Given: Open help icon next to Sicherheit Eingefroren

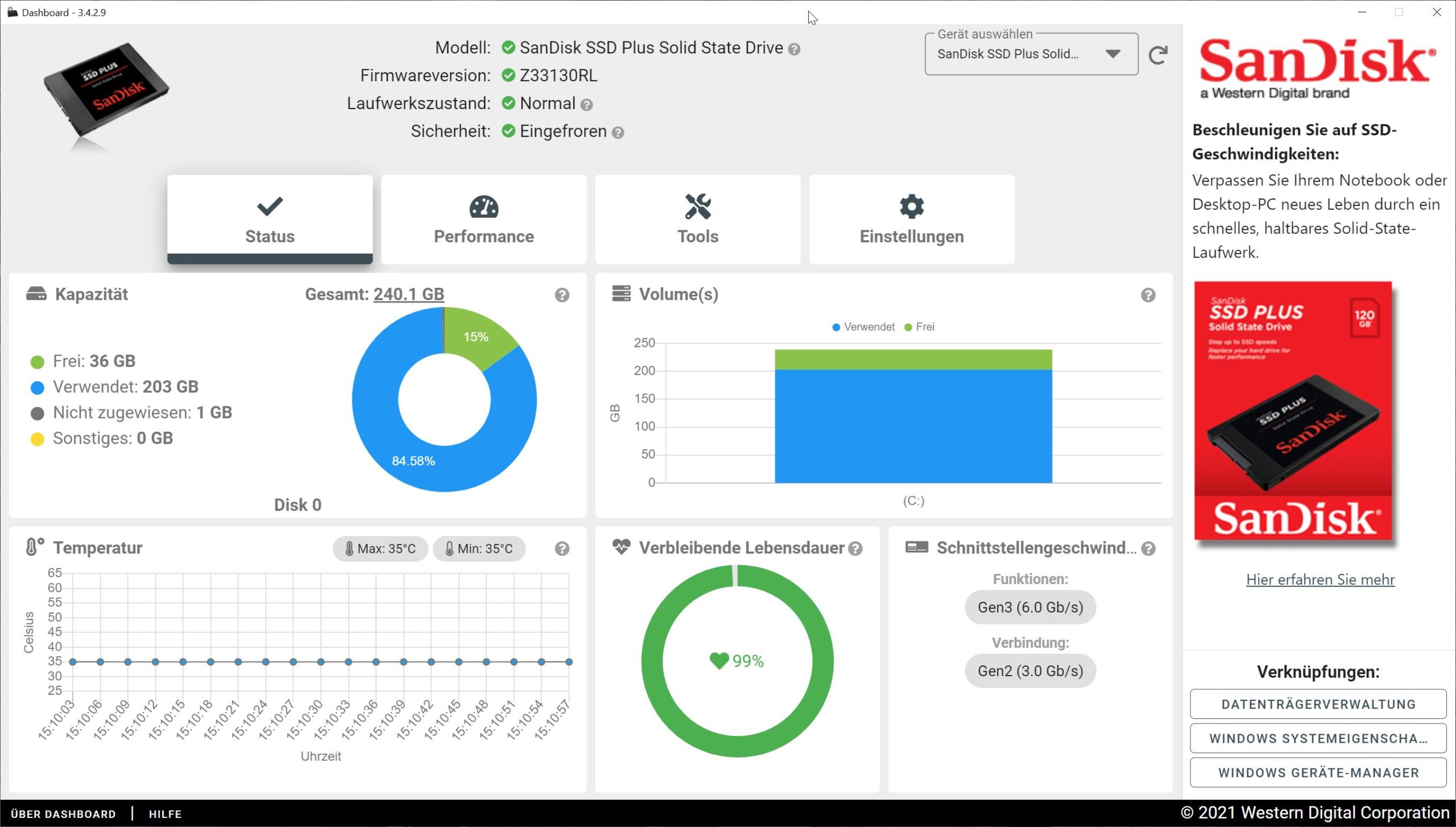Looking at the screenshot, I should (618, 133).
